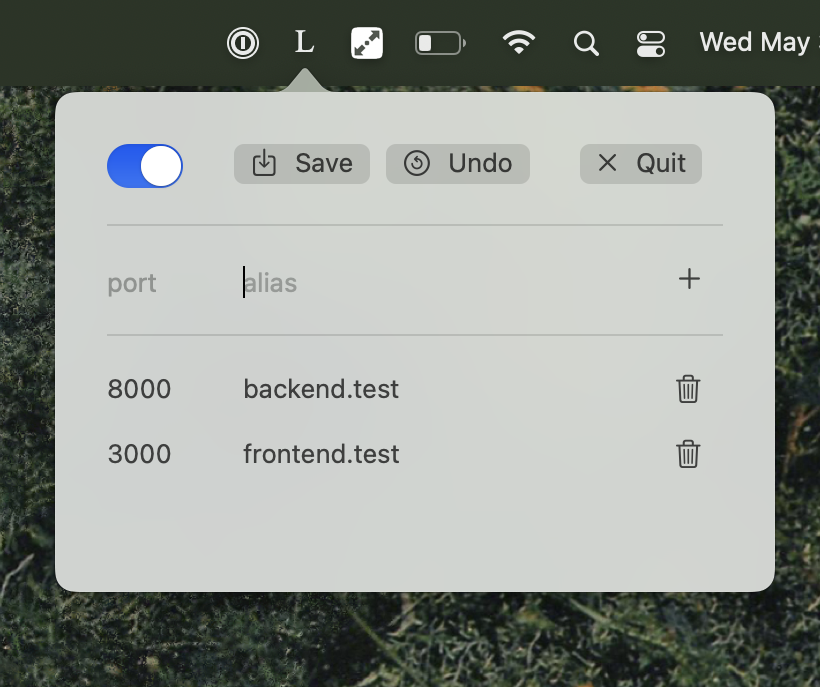Select the backend.test alias text
This screenshot has height=687, width=820.
(321, 389)
